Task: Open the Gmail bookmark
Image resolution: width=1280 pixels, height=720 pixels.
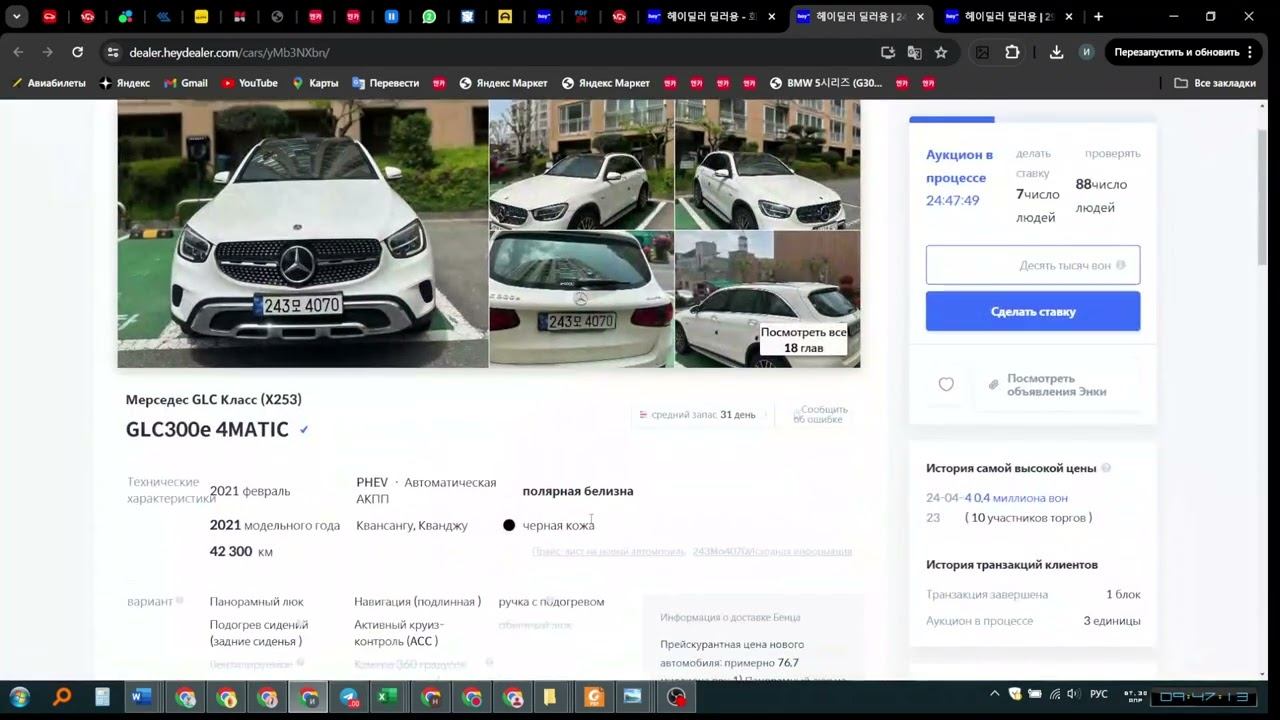Action: pos(186,83)
